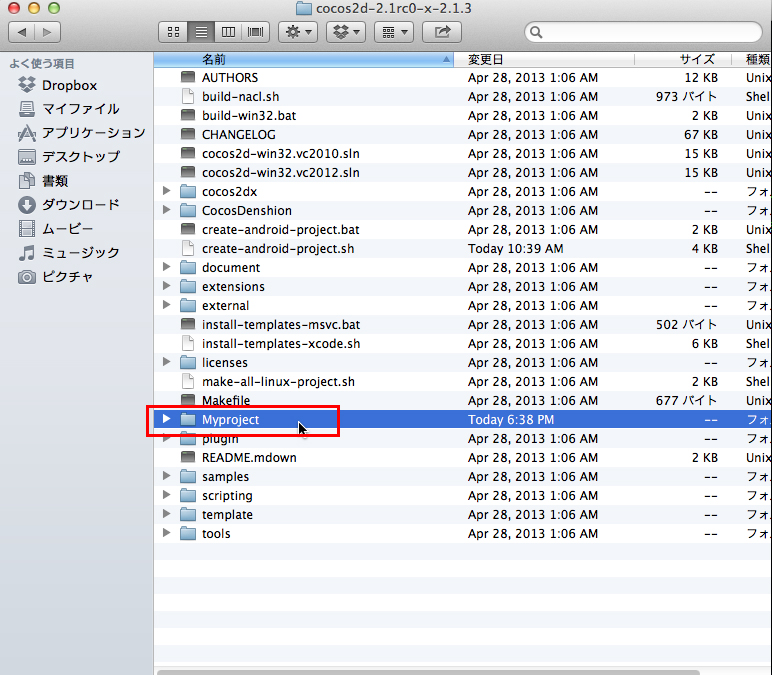The height and width of the screenshot is (675, 772).
Task: Open アプリケーション in the sidebar
Action: point(82,133)
